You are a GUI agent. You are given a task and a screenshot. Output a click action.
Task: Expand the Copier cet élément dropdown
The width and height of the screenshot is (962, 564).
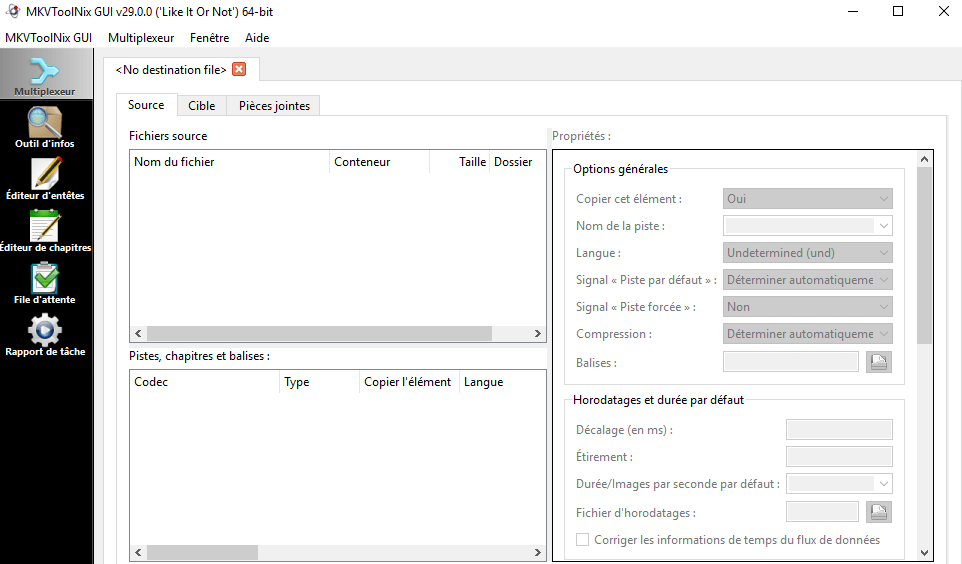pyautogui.click(x=808, y=199)
